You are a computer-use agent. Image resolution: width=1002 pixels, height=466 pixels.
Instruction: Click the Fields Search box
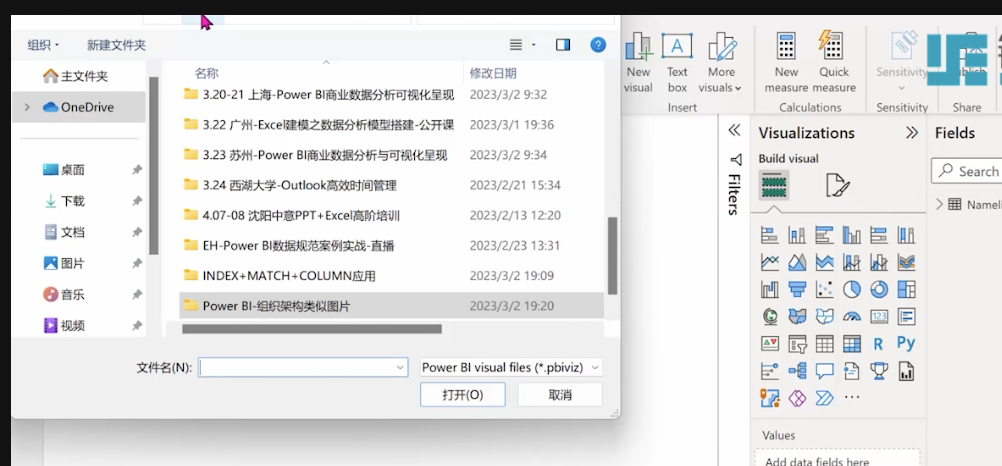tap(967, 171)
